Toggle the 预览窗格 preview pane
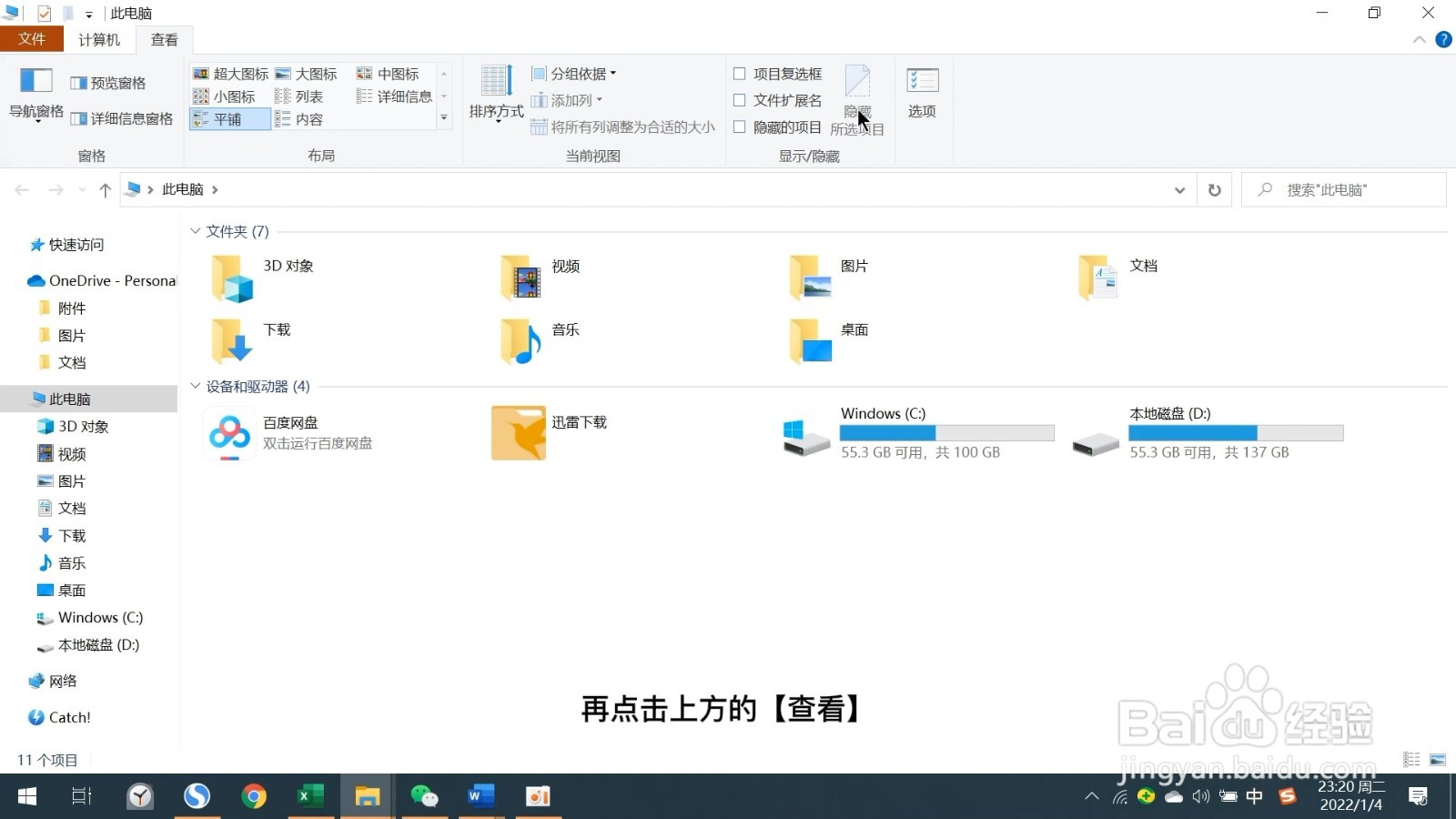This screenshot has height=819, width=1456. tap(108, 83)
